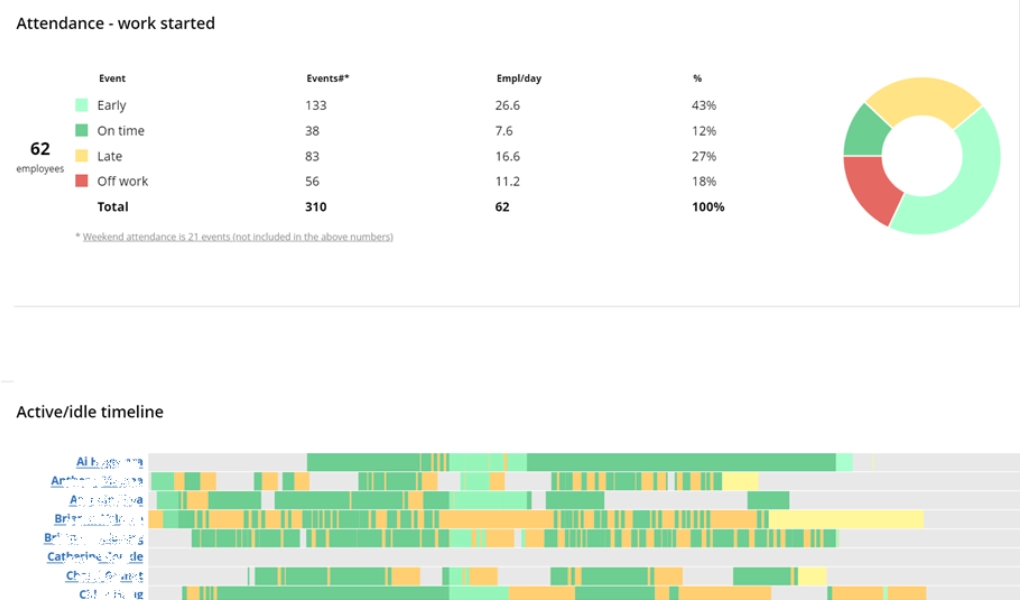The image size is (1020, 600).
Task: Click the Early legend color swatch
Action: (82, 105)
